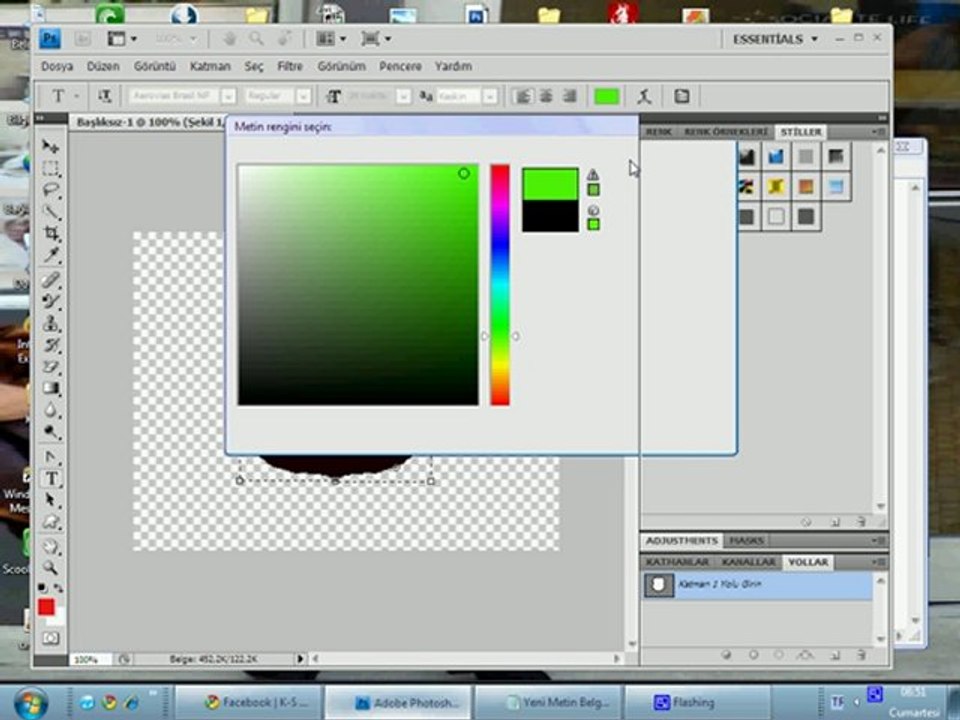Open the Filtre menu
Viewport: 960px width, 720px height.
[290, 66]
